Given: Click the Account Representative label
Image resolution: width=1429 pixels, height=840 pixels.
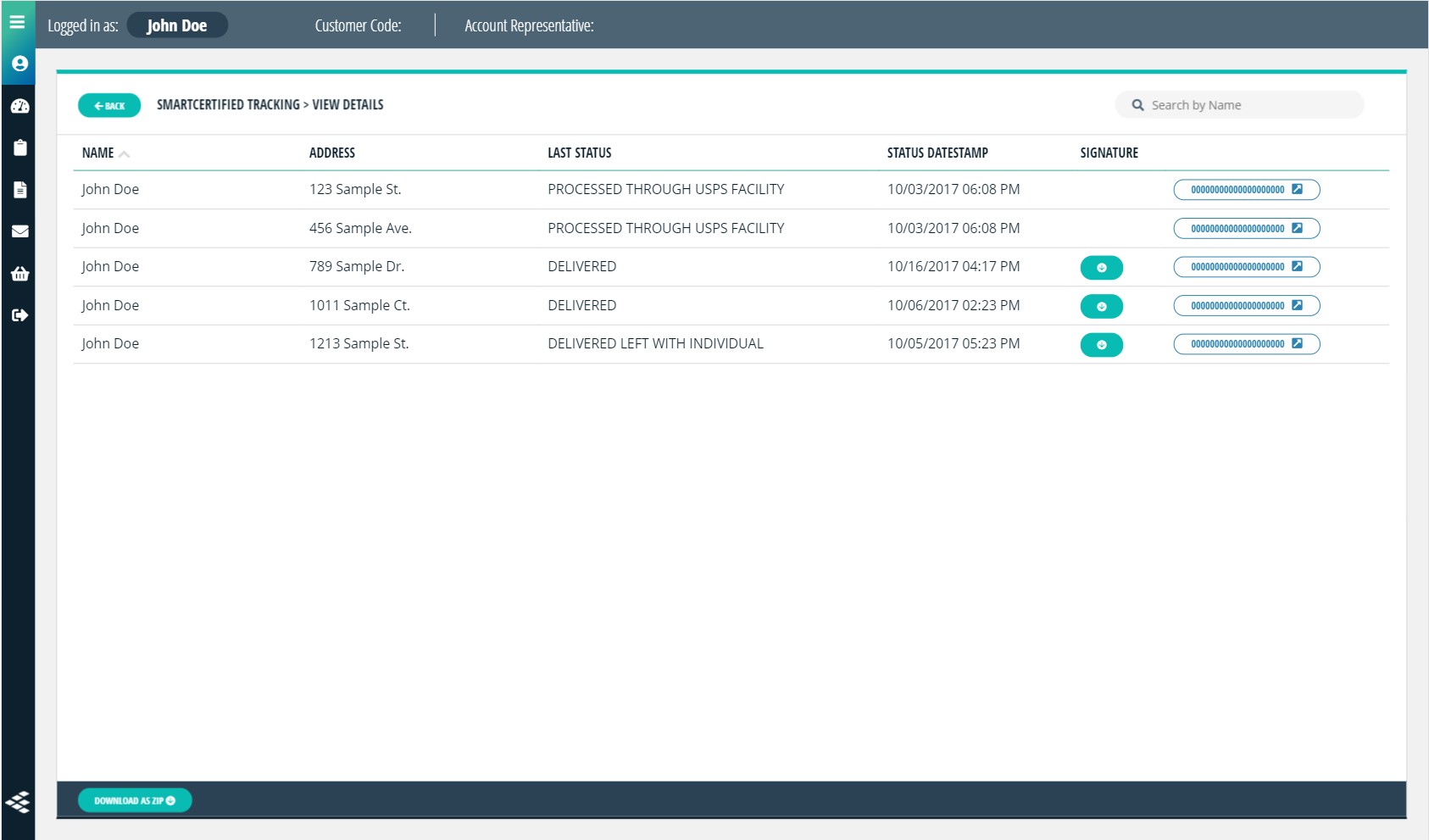Looking at the screenshot, I should [x=529, y=25].
